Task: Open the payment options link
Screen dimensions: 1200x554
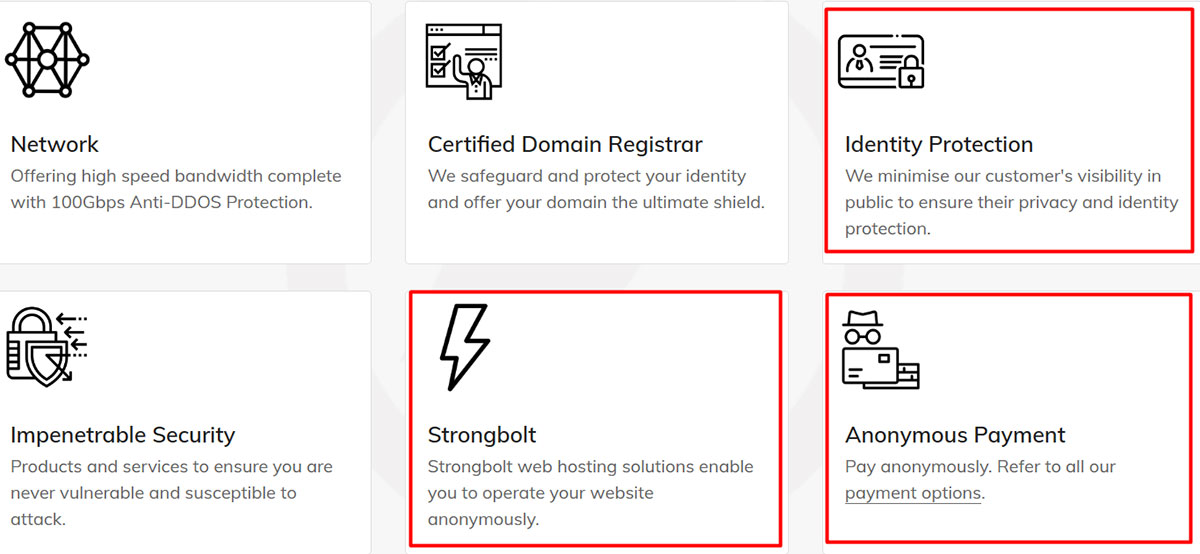Action: tap(913, 493)
